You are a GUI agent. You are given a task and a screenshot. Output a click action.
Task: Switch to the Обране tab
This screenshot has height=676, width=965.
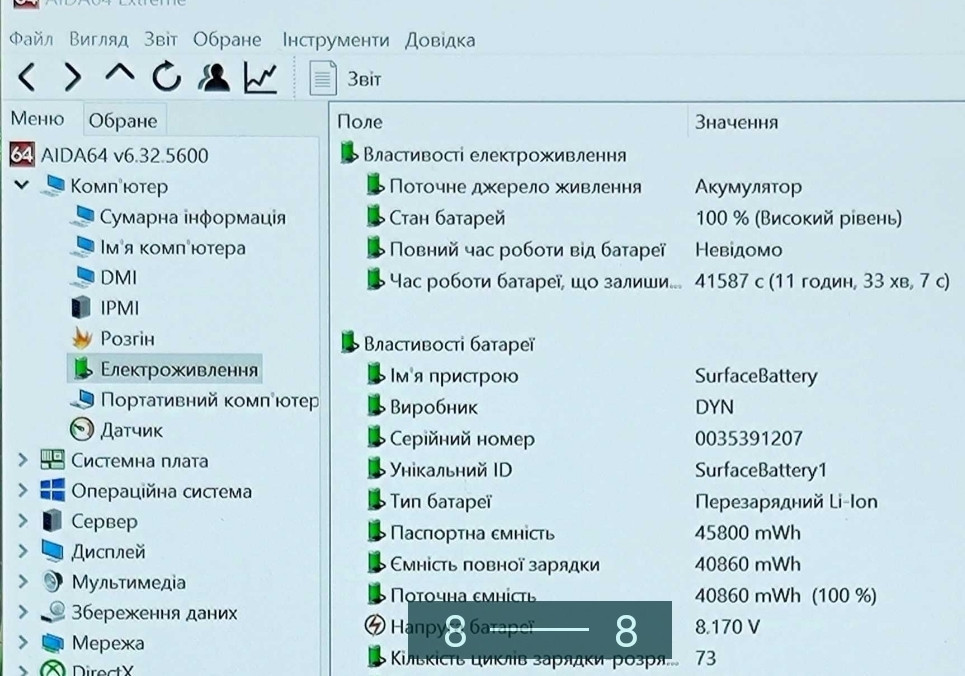pos(123,121)
